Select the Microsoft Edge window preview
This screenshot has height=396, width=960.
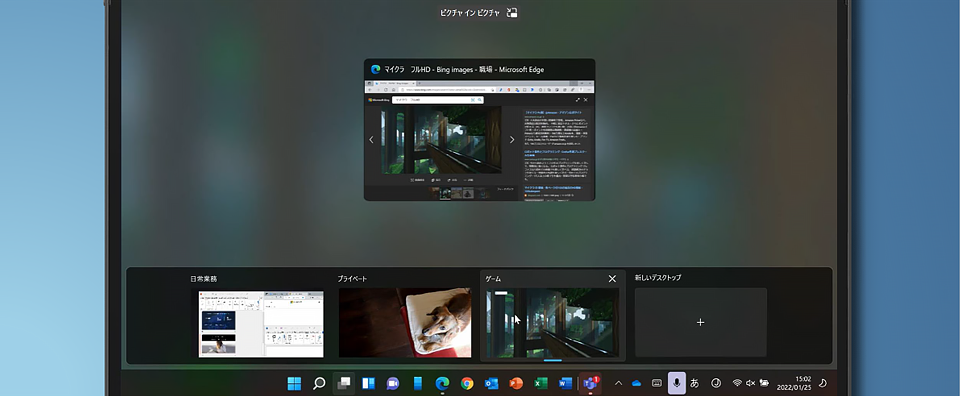[x=479, y=130]
